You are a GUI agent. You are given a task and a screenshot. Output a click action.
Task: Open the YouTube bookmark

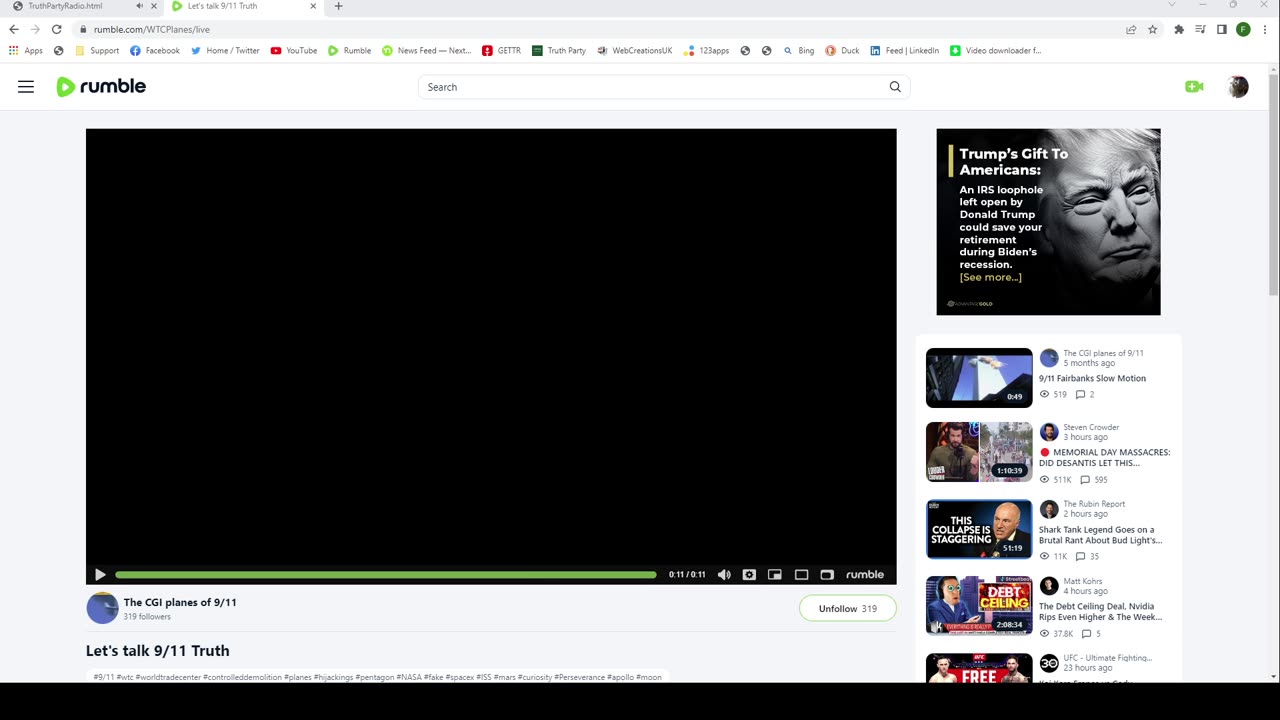(294, 51)
